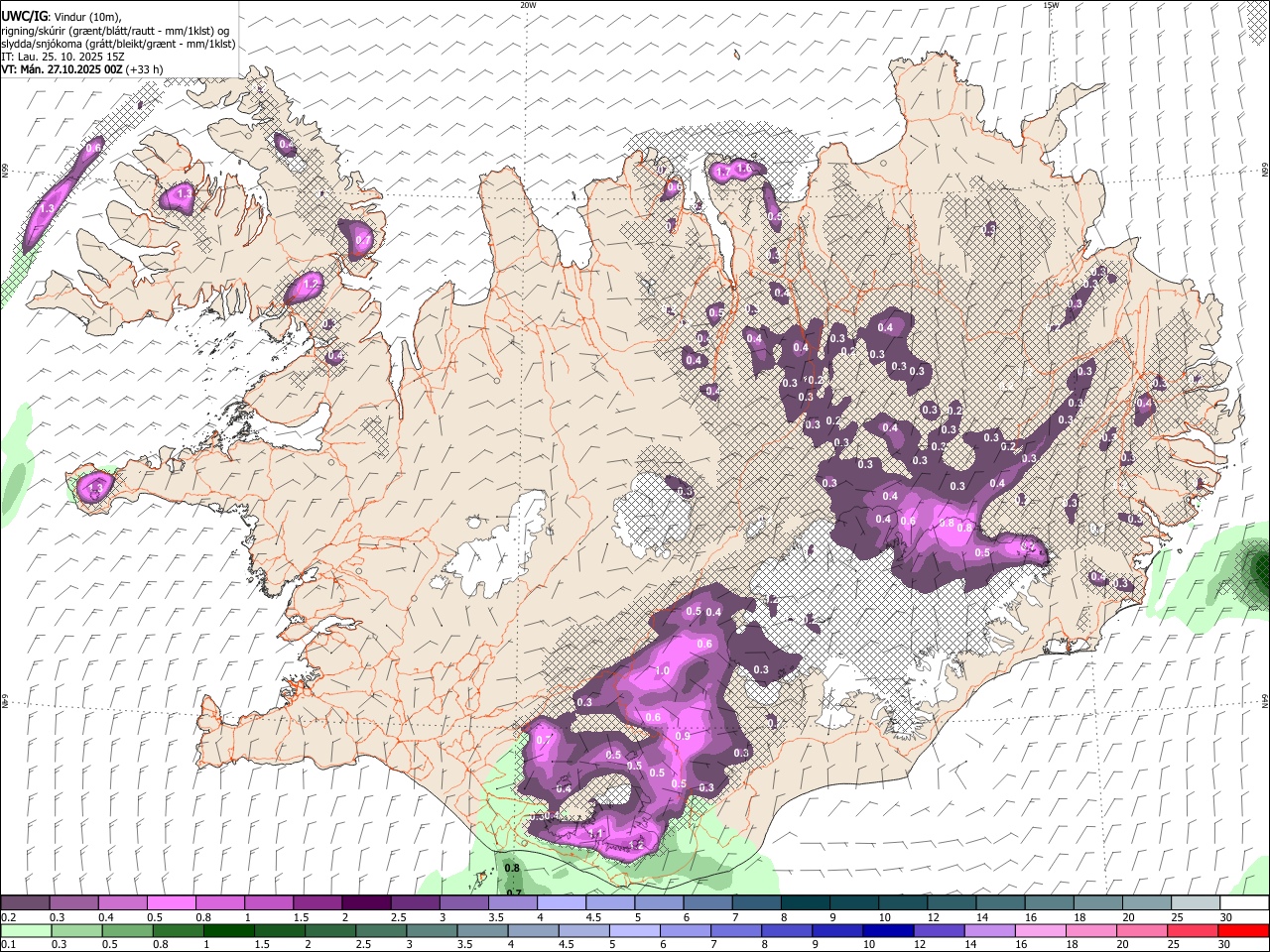
Task: Click the 'IT: Lau. 25. 10. 2025 15Z' line
Action: tap(63, 57)
